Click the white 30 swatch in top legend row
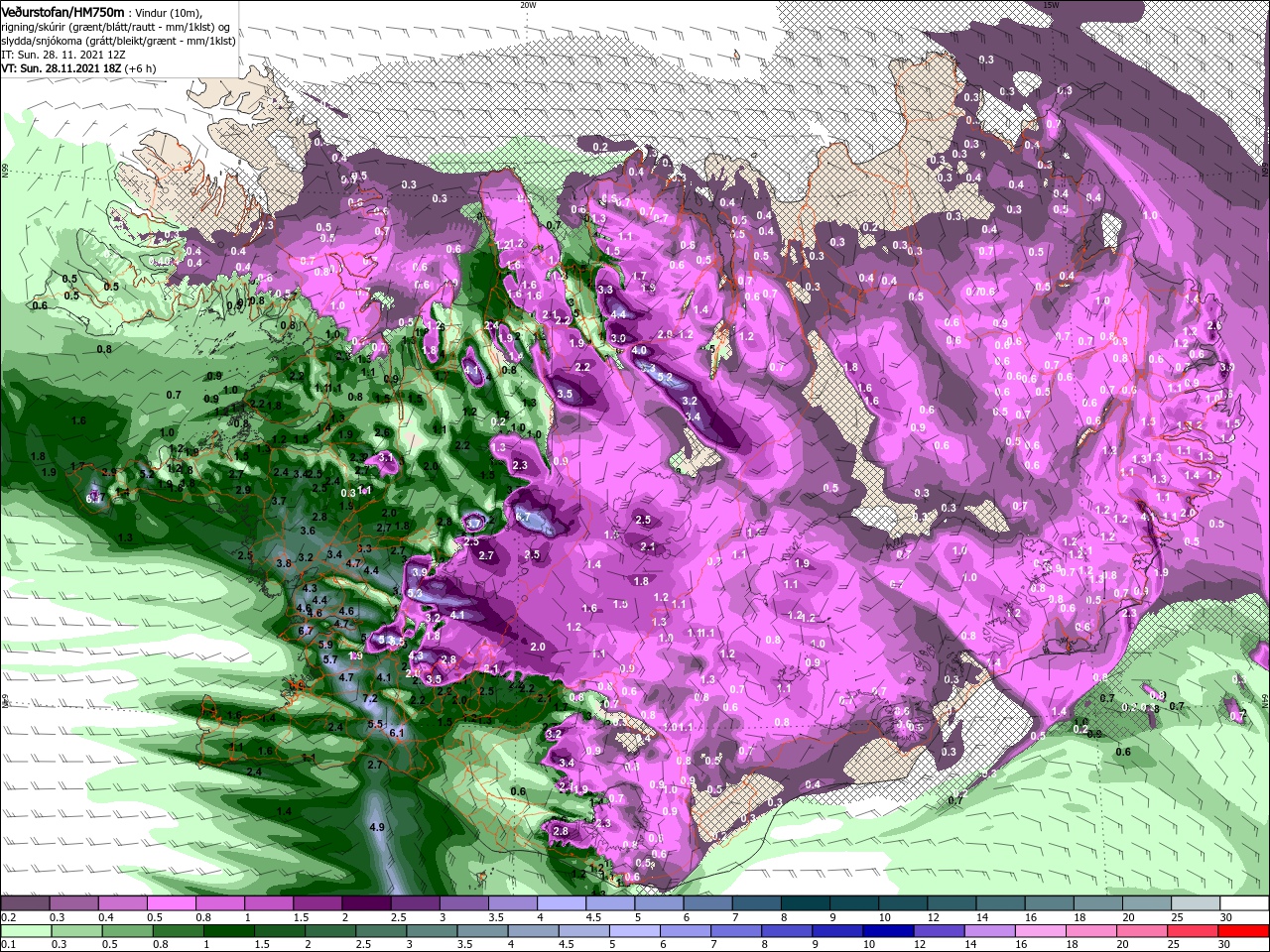 (x=1243, y=903)
